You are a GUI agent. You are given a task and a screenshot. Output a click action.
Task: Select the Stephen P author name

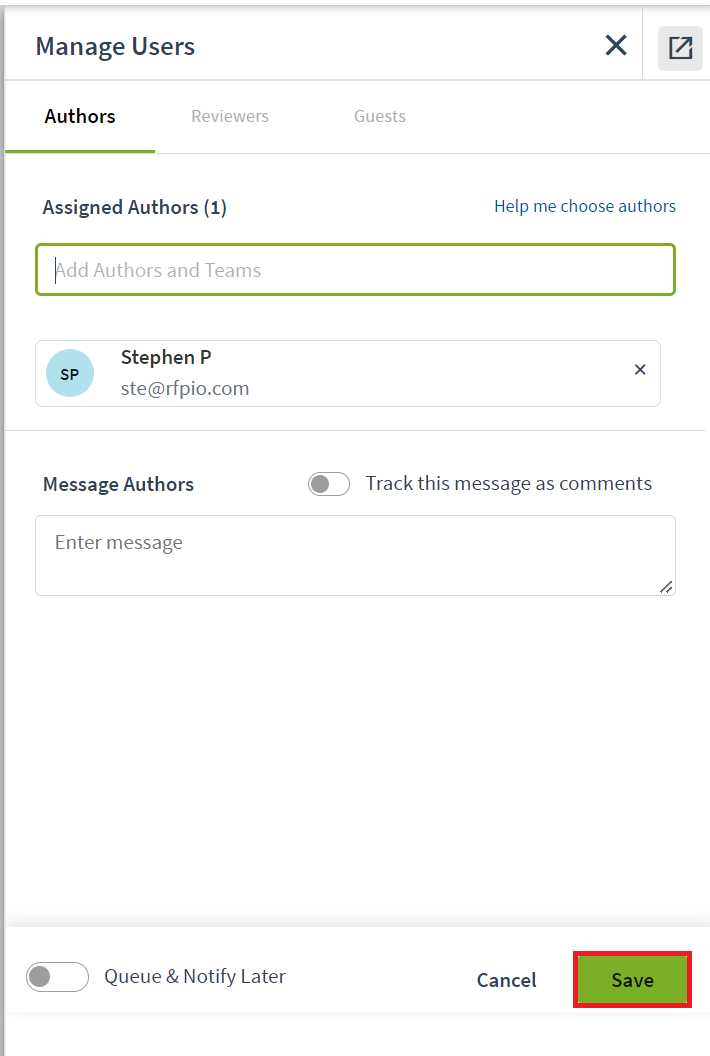[x=166, y=357]
